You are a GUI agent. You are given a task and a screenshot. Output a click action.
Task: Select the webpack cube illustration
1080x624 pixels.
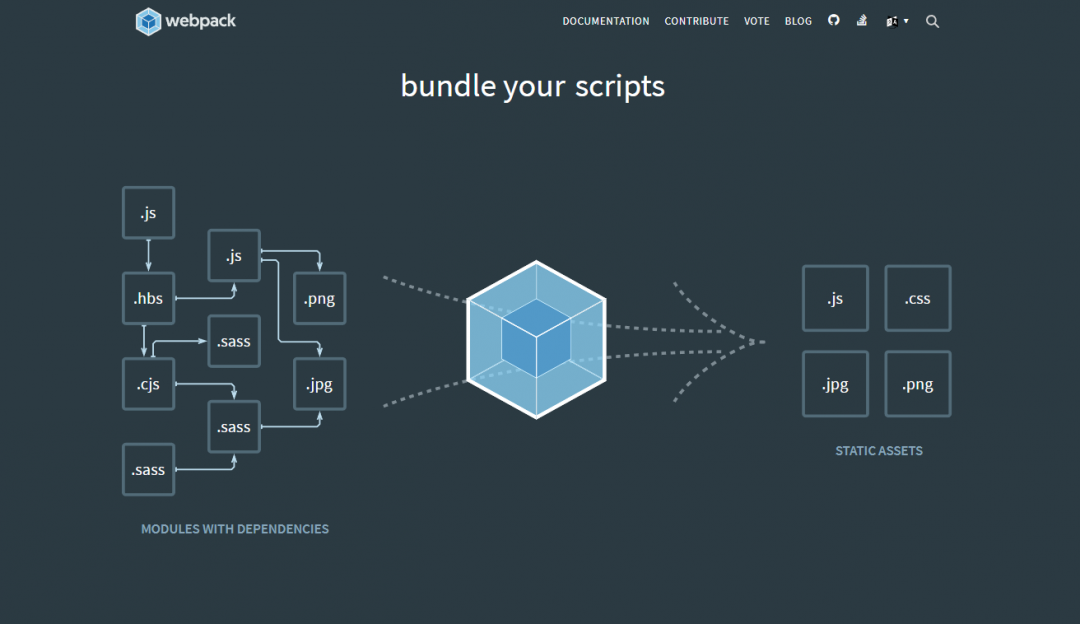[537, 340]
